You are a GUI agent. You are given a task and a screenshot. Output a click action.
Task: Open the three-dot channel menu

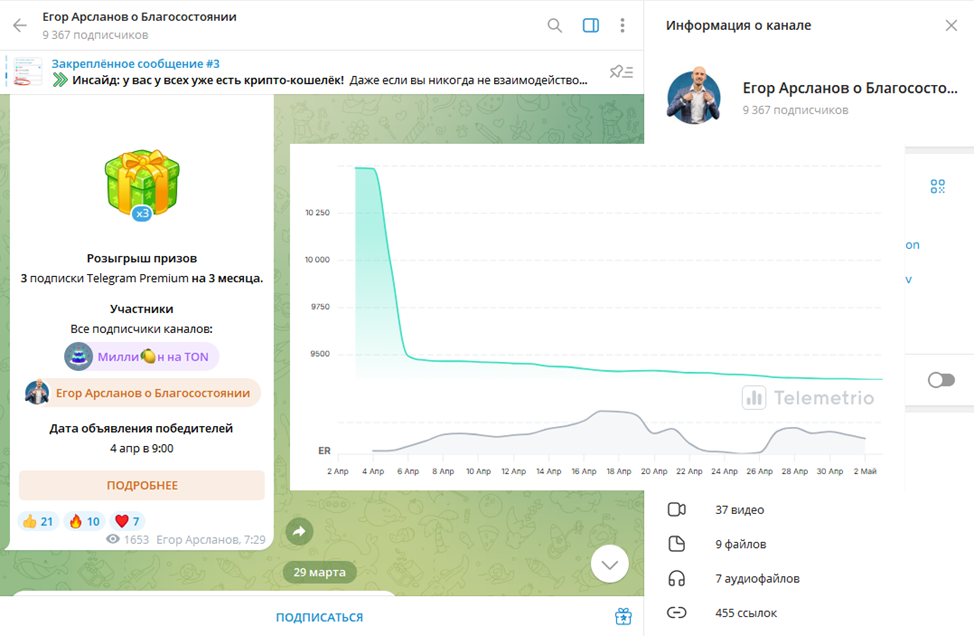coord(622,25)
